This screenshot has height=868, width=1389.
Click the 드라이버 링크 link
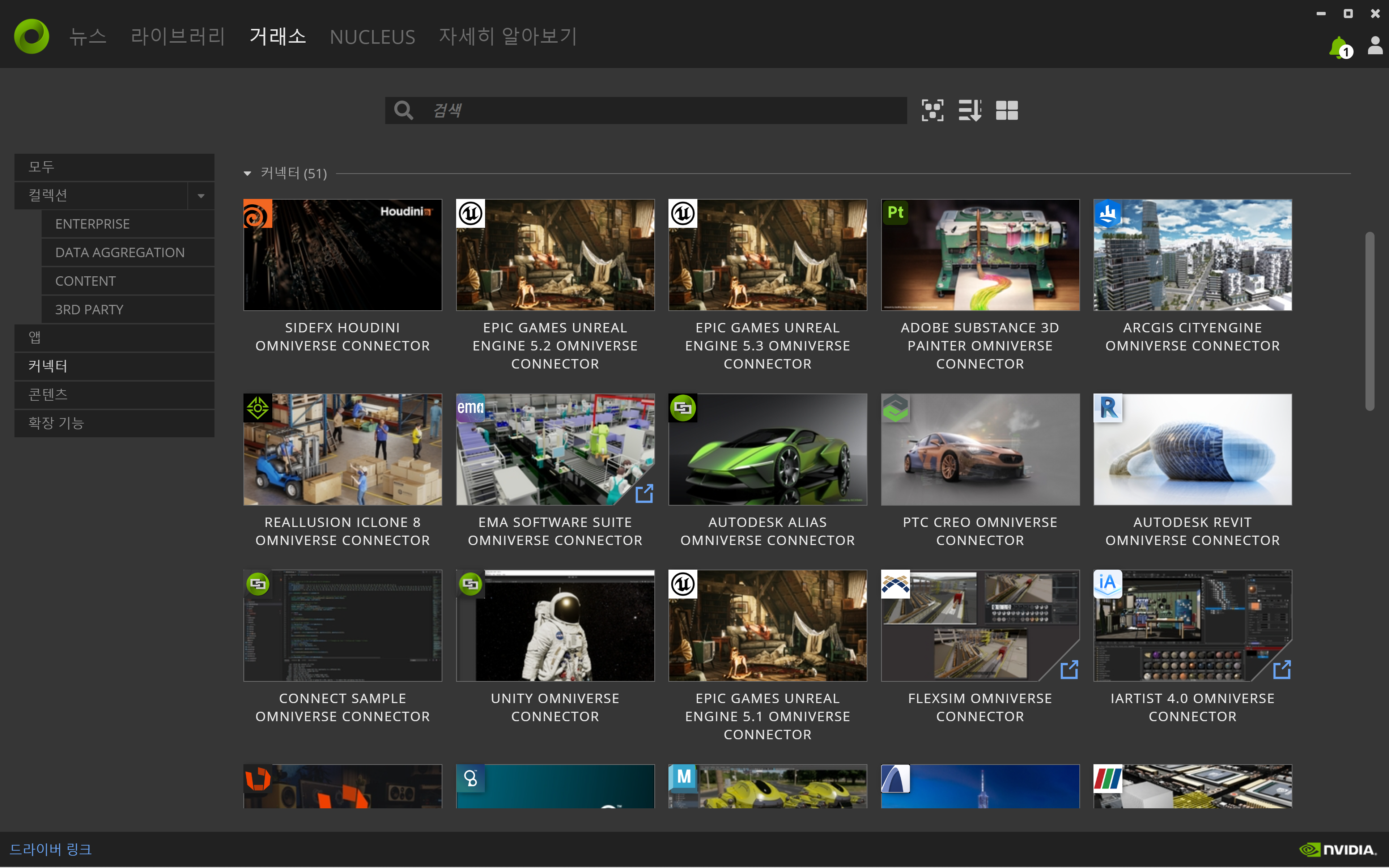51,849
